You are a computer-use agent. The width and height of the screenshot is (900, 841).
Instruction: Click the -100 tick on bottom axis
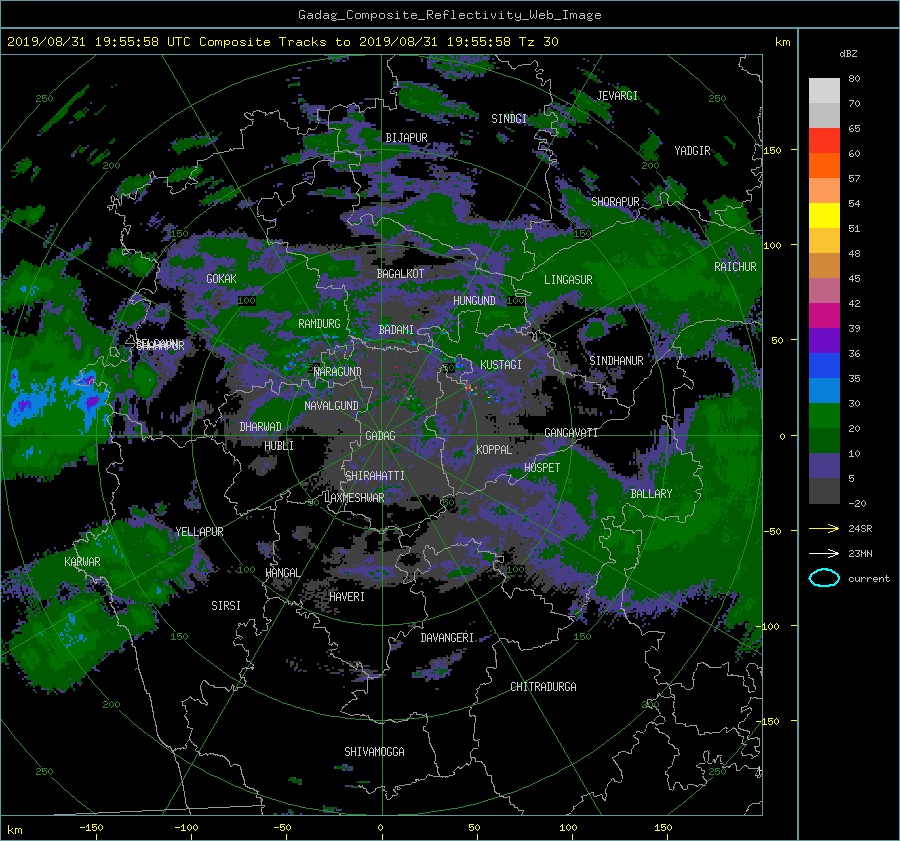(186, 827)
